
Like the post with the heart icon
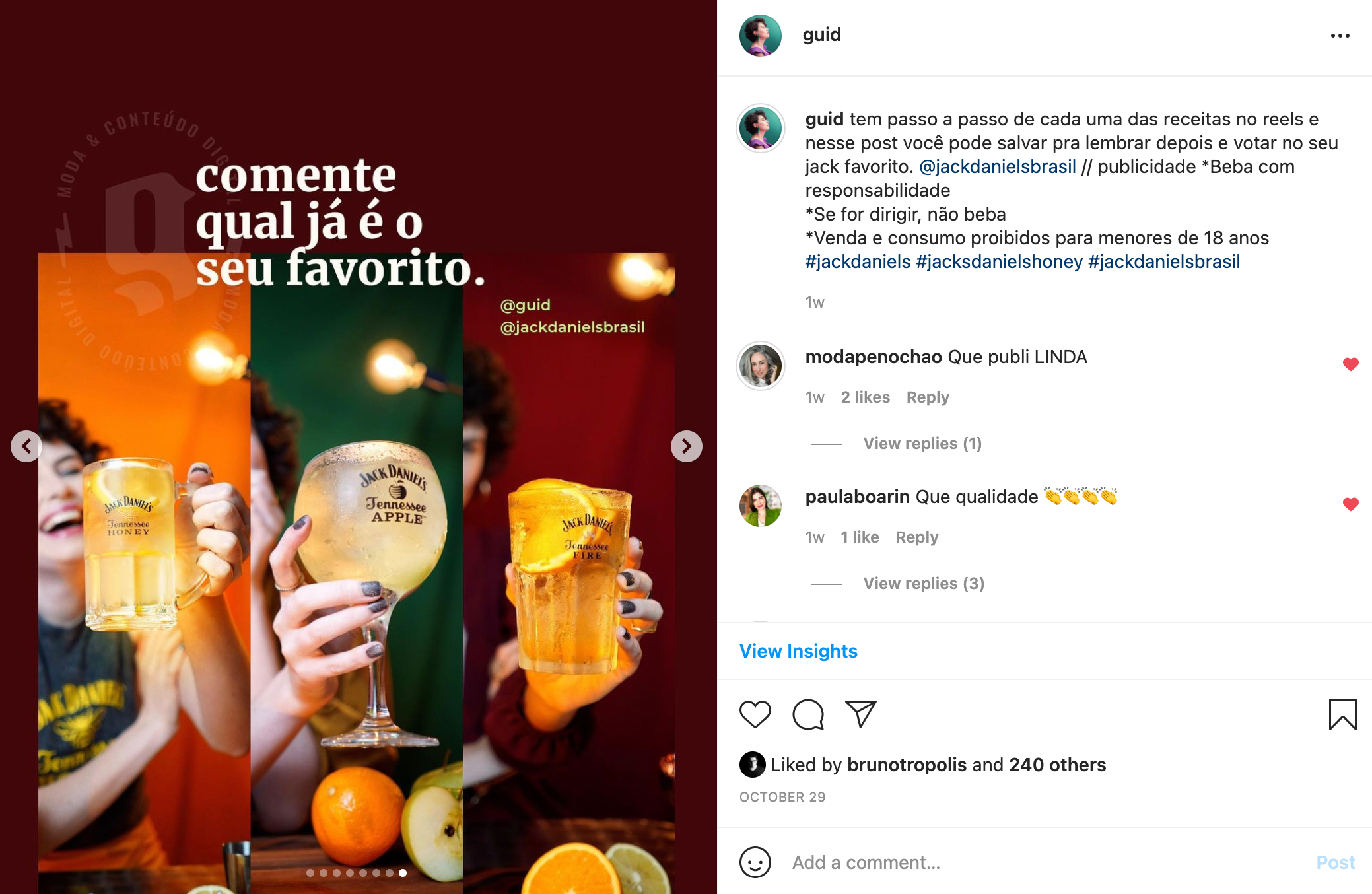755,714
